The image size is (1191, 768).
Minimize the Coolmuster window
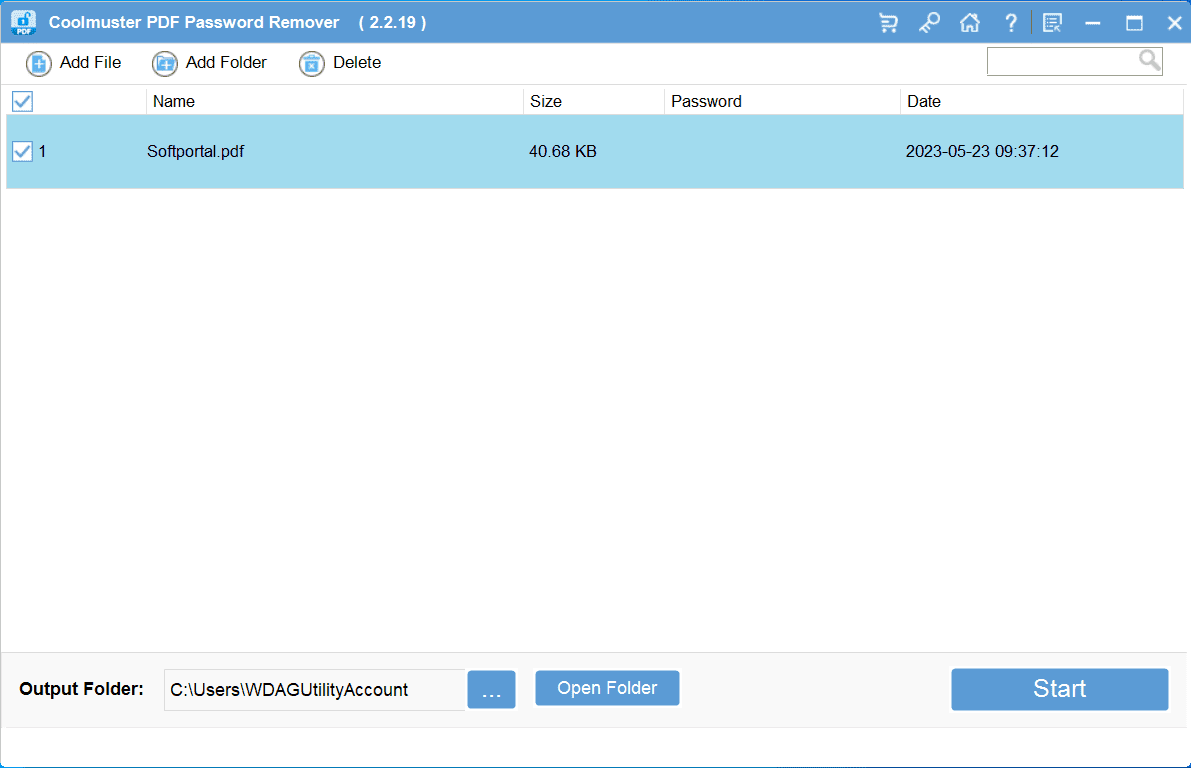click(1093, 23)
